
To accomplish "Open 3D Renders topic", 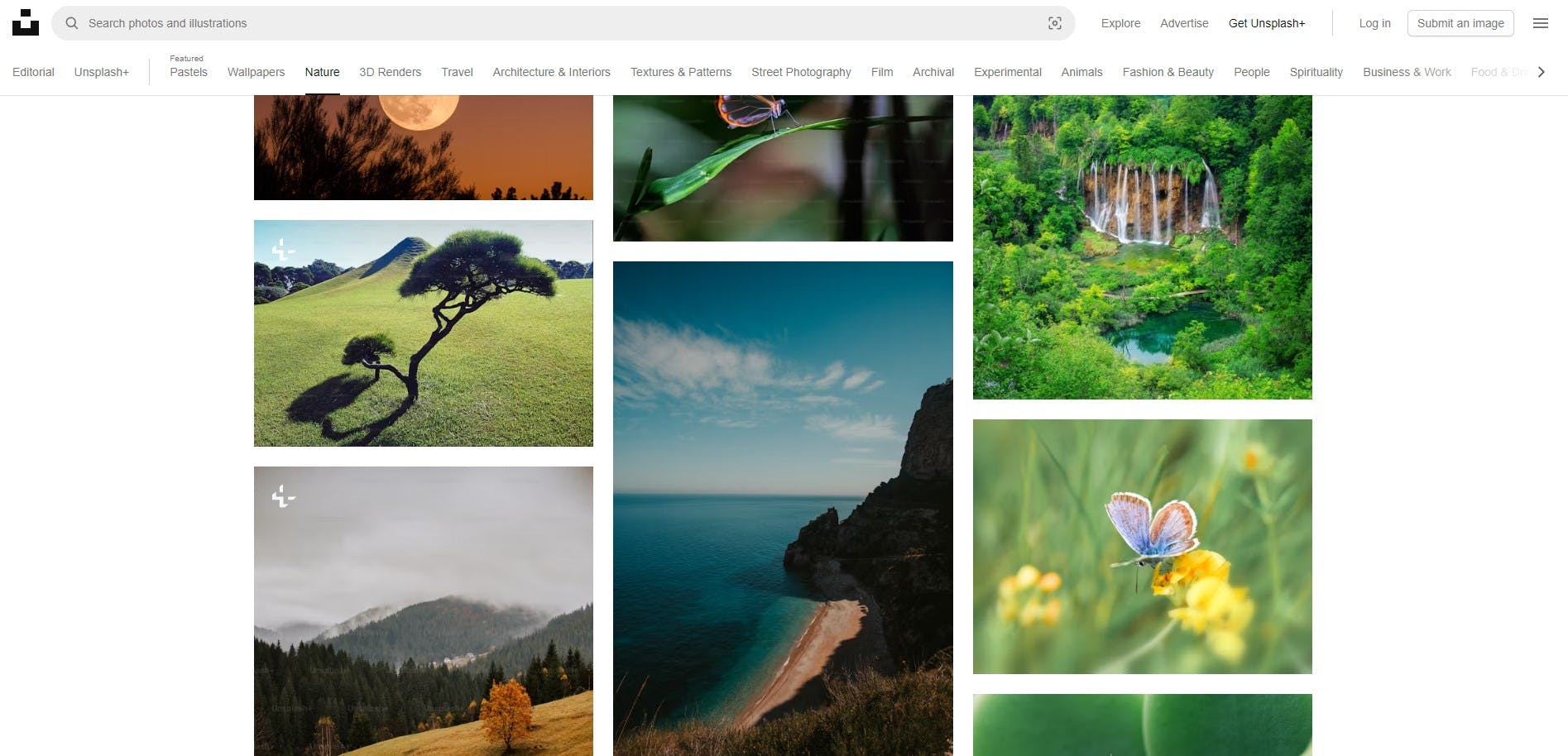I will point(390,72).
